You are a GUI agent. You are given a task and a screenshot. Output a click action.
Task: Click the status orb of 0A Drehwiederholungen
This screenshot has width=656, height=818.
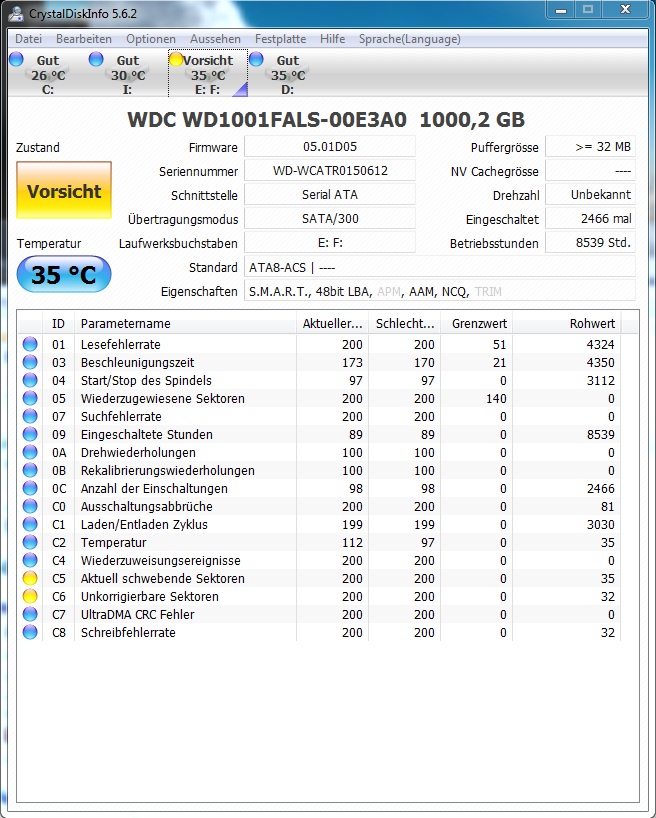tap(30, 452)
